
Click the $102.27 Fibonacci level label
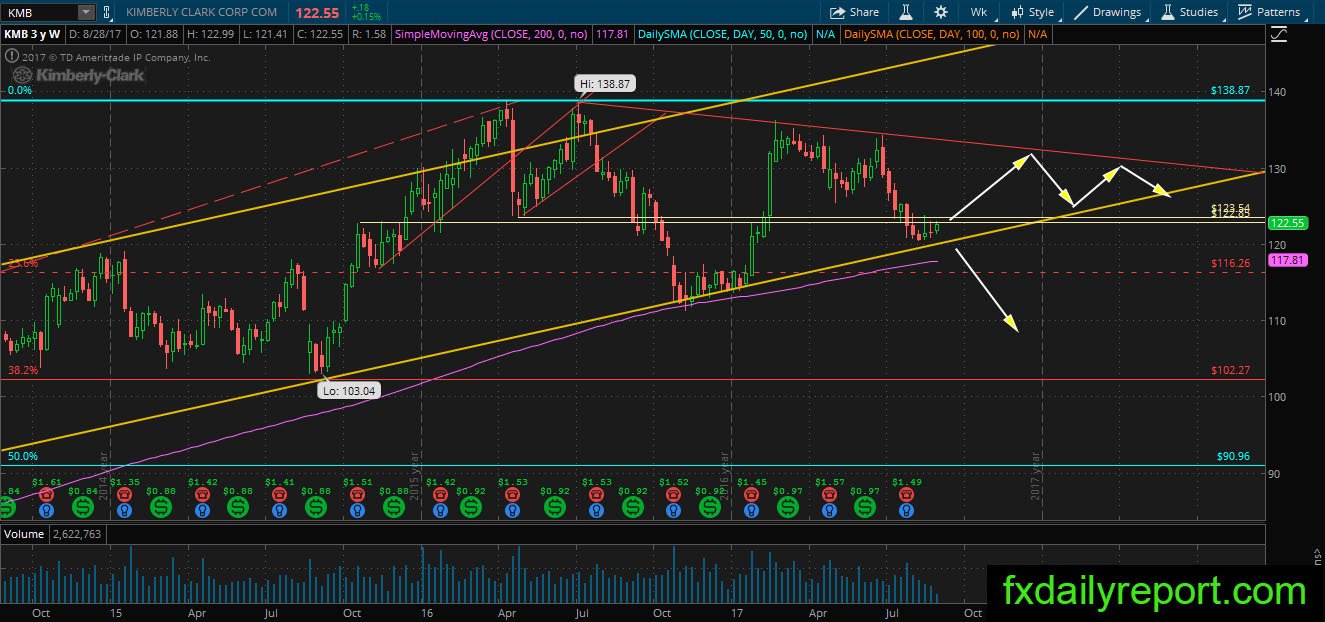point(1229,370)
